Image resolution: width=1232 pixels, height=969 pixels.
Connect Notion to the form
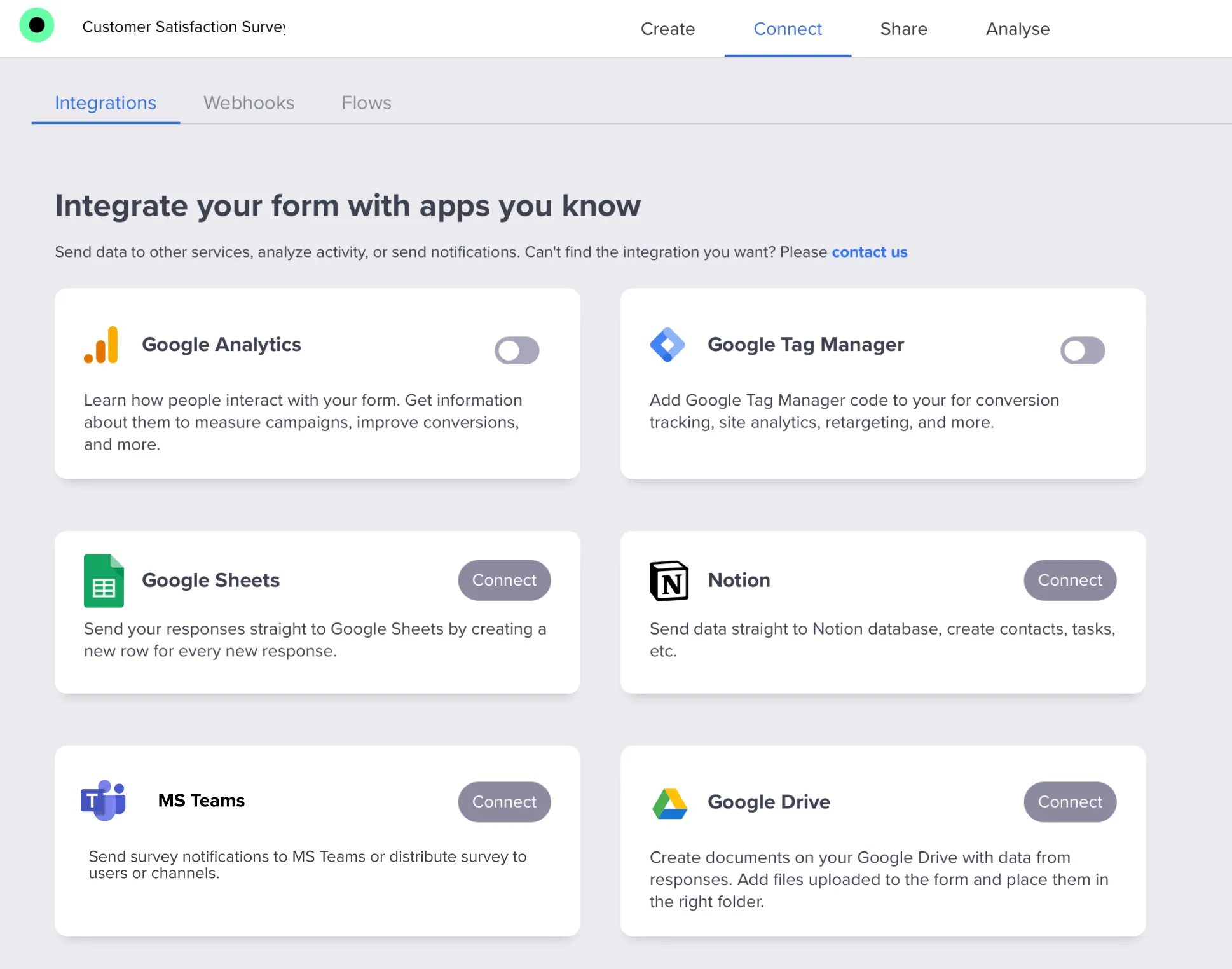point(1069,580)
